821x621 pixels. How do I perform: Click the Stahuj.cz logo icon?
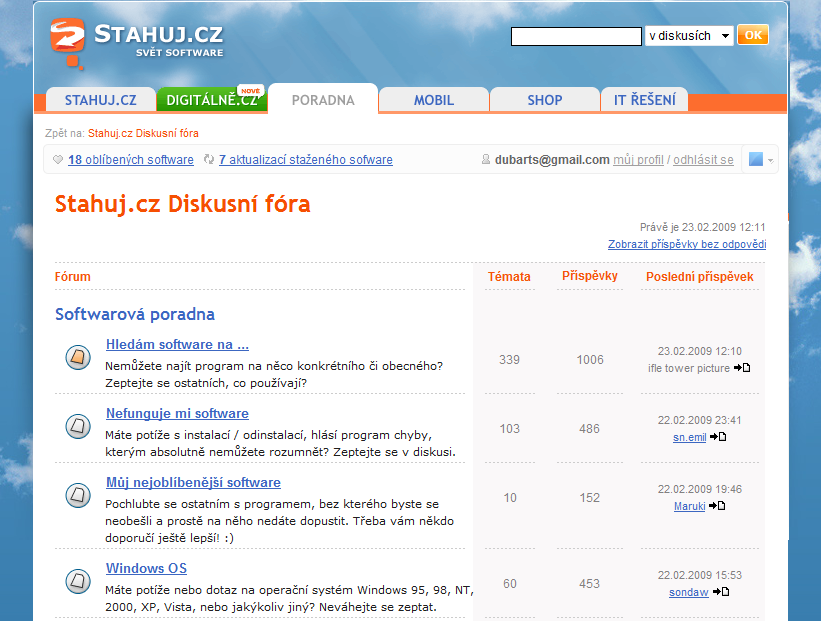pos(67,43)
